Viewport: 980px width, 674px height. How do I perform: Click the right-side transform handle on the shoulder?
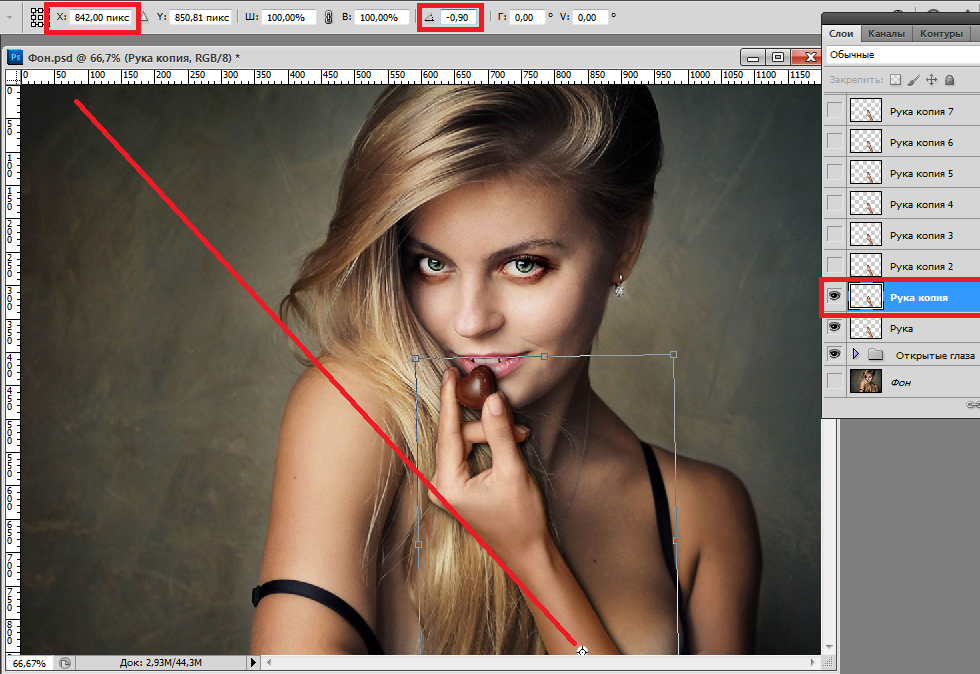pos(676,540)
